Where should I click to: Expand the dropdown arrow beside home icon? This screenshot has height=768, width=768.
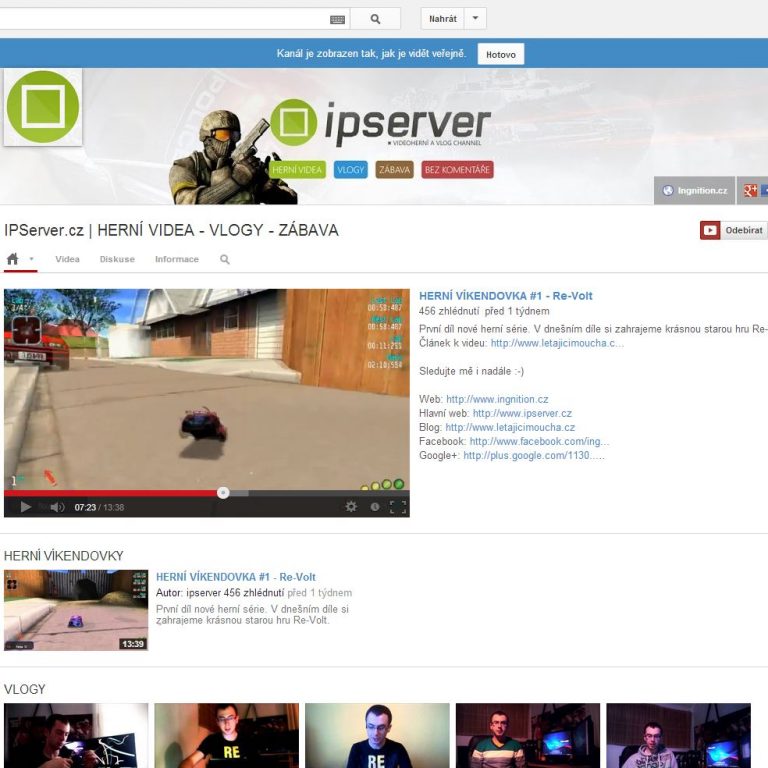31,259
